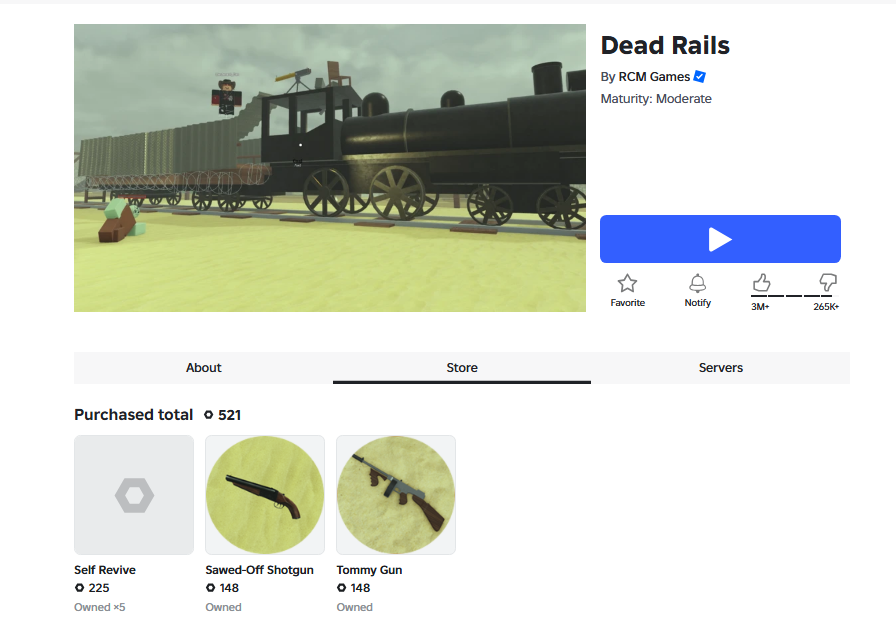Open RCM Games creator link
This screenshot has width=896, height=632.
pos(654,77)
